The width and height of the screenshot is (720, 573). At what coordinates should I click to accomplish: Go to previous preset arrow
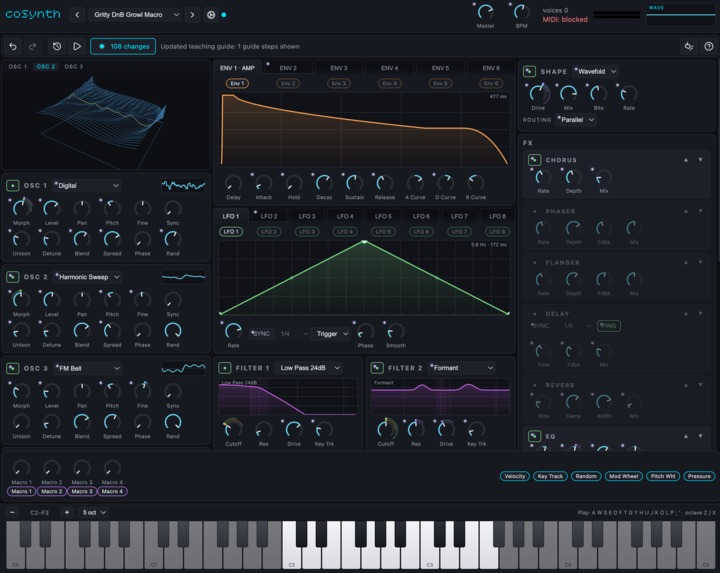pyautogui.click(x=77, y=15)
